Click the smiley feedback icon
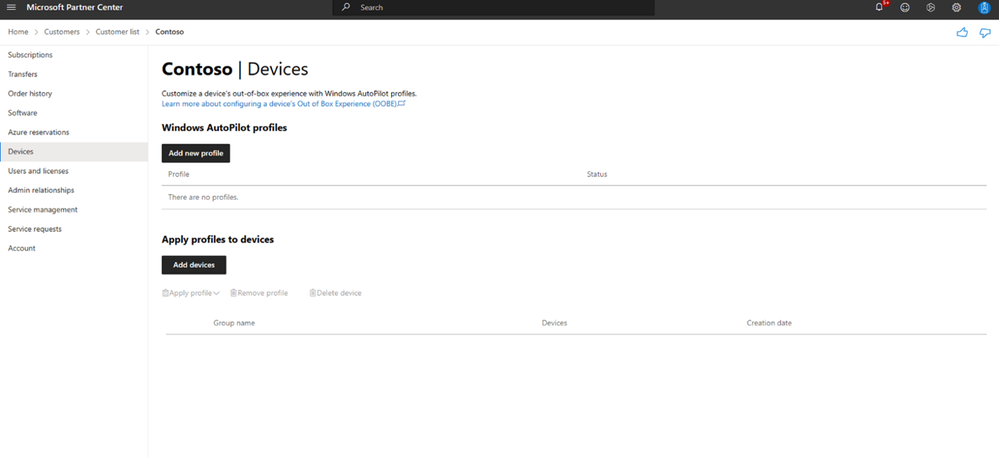Screen dimensions: 999x457 904,8
